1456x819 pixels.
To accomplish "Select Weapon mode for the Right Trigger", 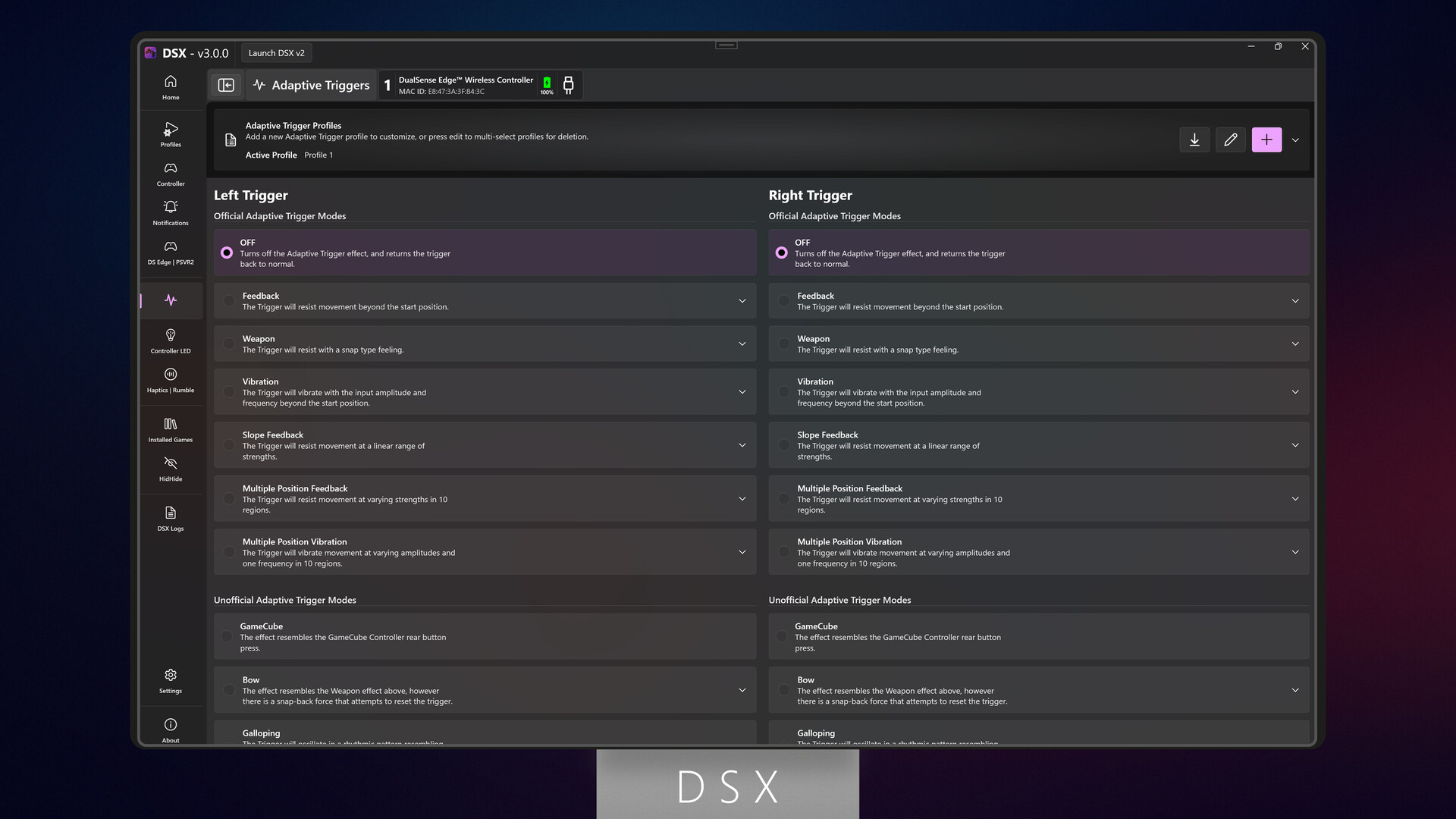I will tap(783, 344).
